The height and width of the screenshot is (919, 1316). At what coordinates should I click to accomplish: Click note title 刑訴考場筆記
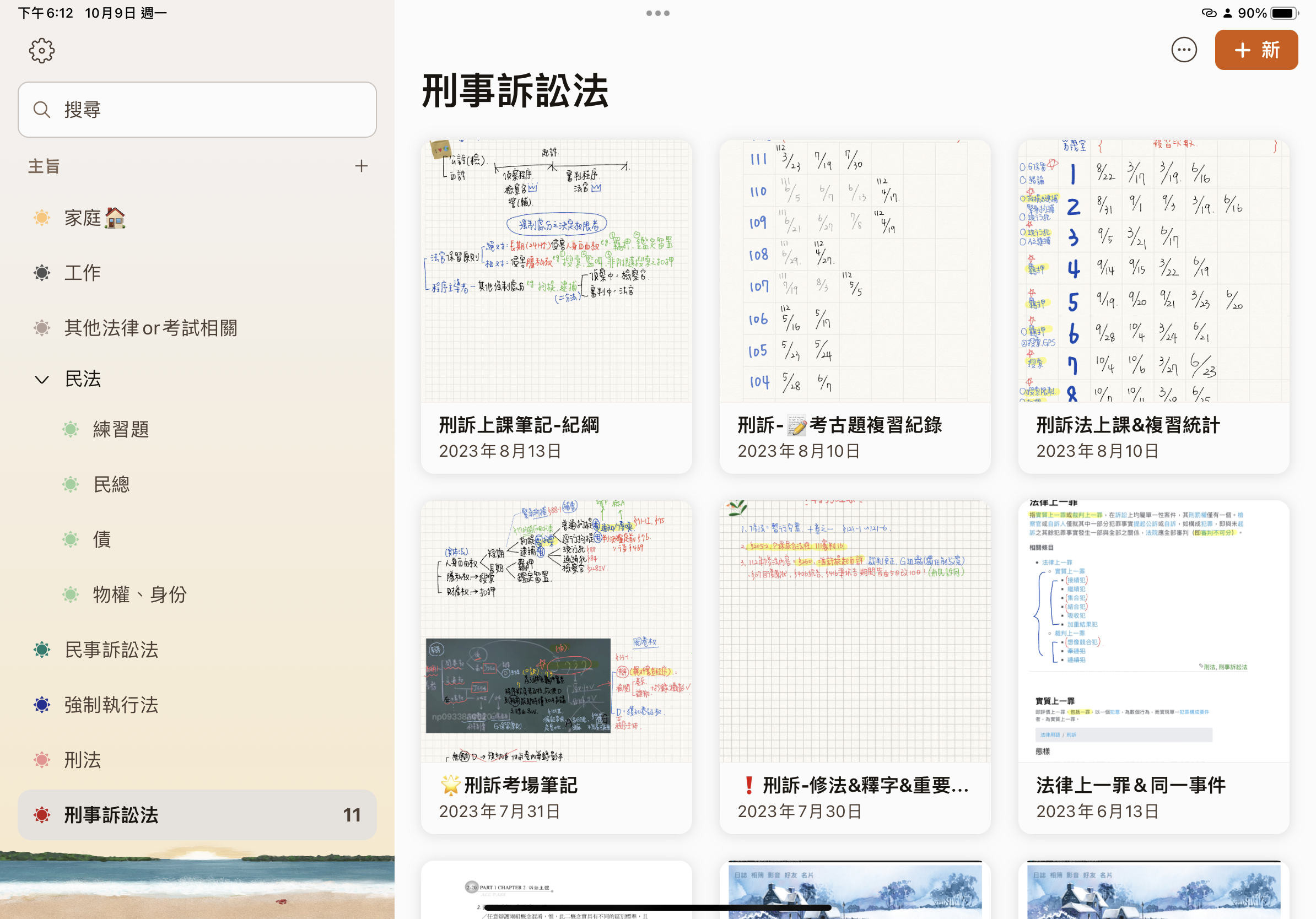click(509, 786)
